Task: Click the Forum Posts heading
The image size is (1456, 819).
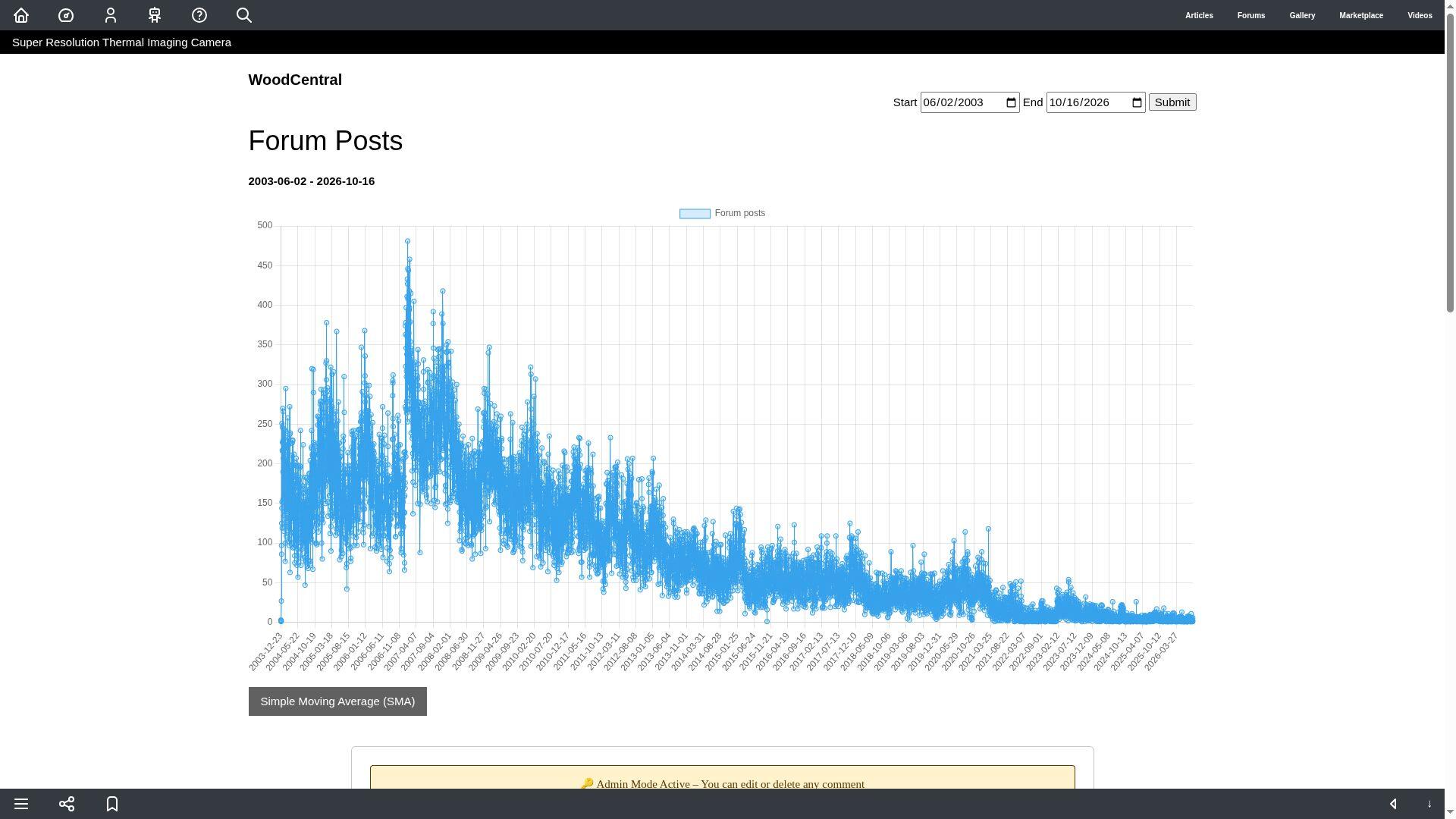Action: tap(325, 141)
